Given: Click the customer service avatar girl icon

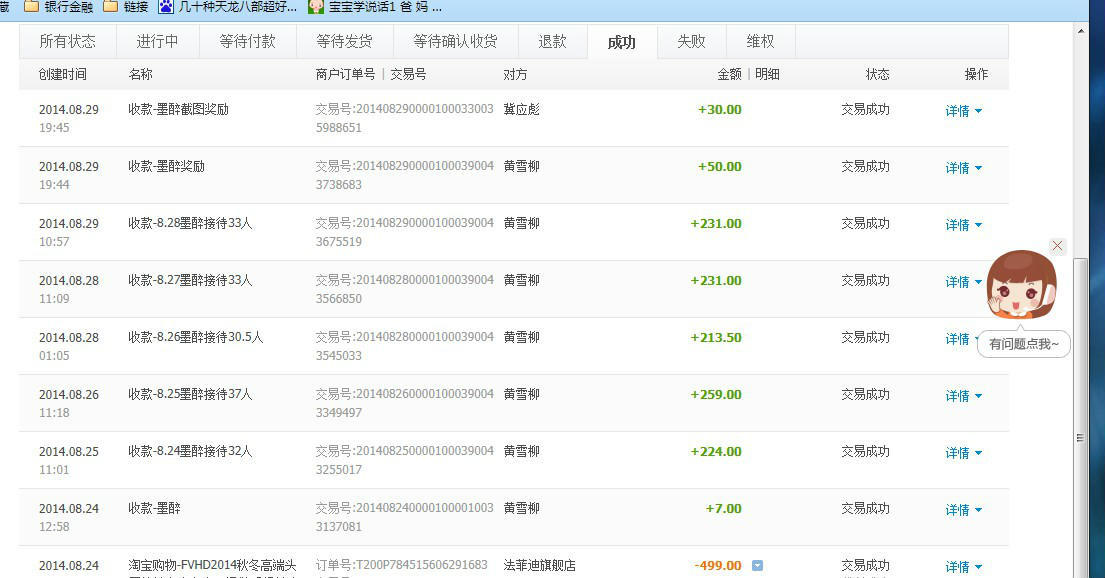Looking at the screenshot, I should point(1021,284).
